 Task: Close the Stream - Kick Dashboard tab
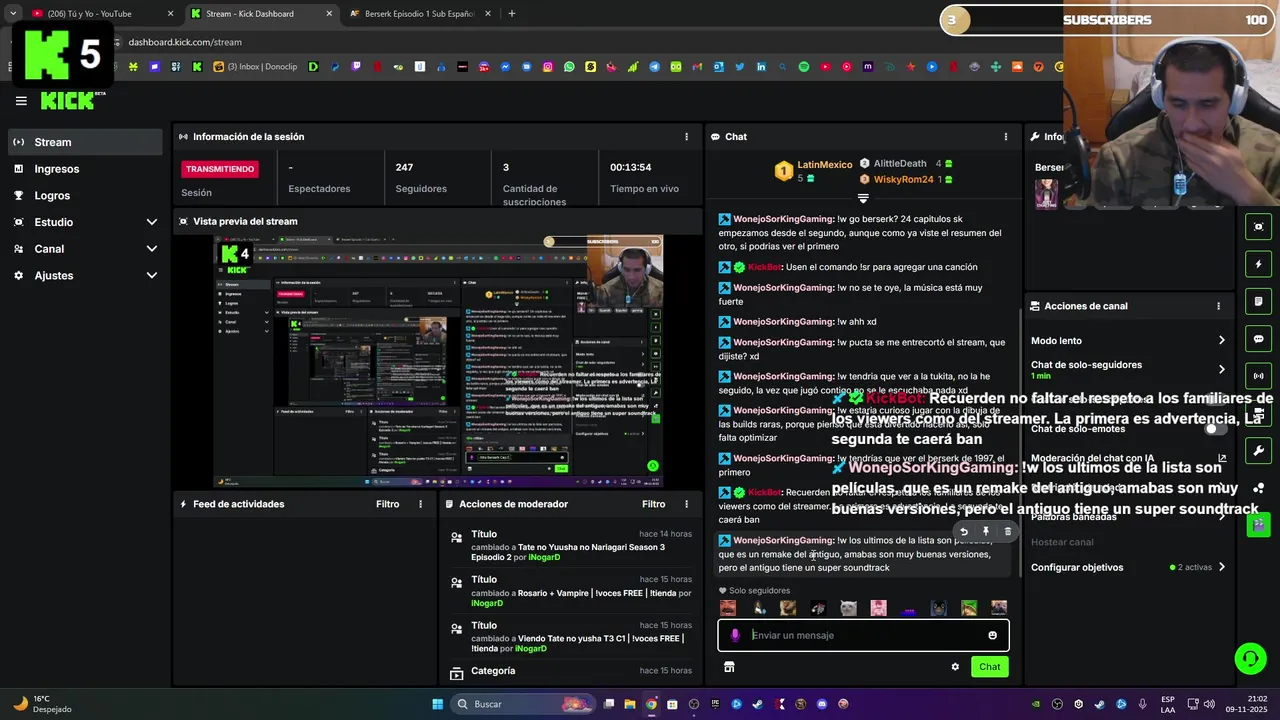pyautogui.click(x=329, y=14)
